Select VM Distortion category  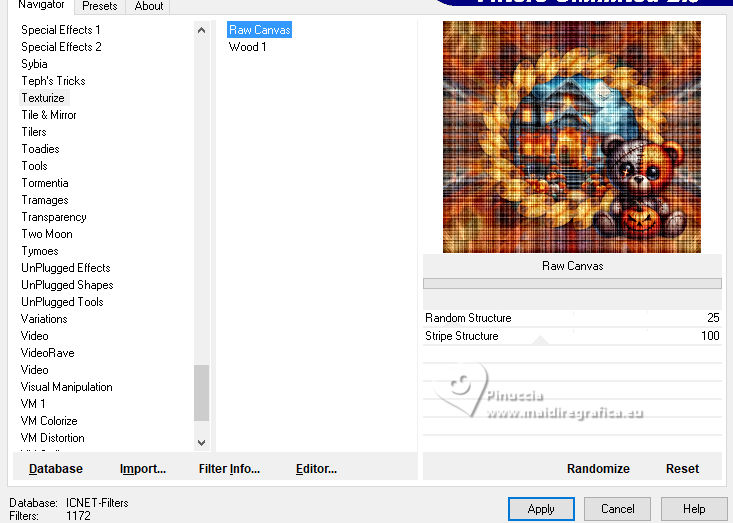pyautogui.click(x=53, y=438)
